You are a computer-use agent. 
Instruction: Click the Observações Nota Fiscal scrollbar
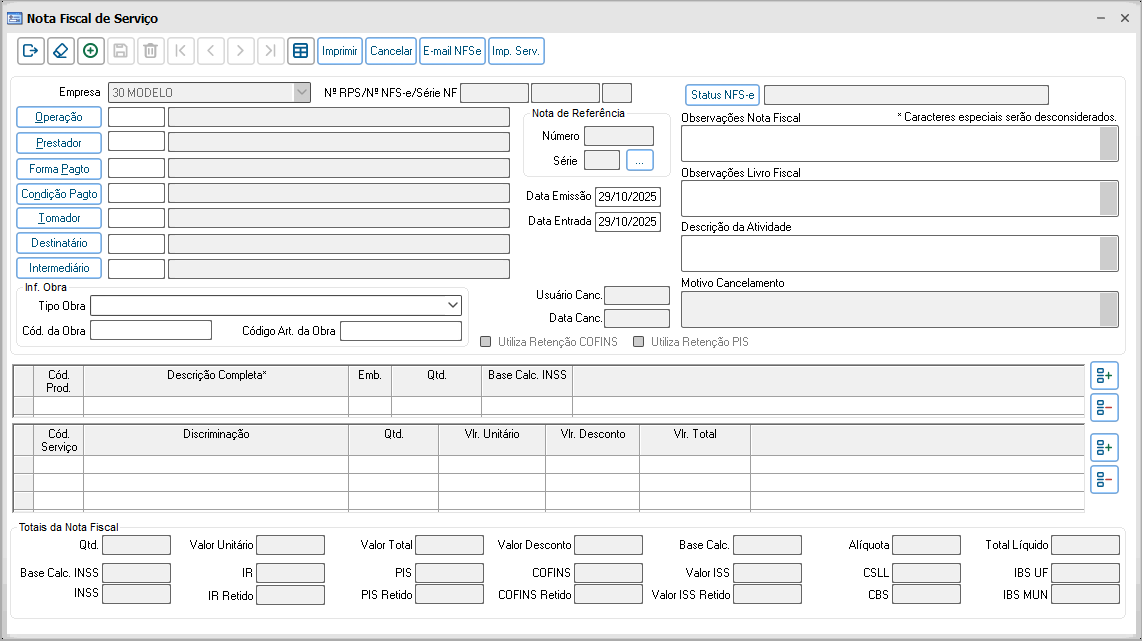pyautogui.click(x=1108, y=144)
